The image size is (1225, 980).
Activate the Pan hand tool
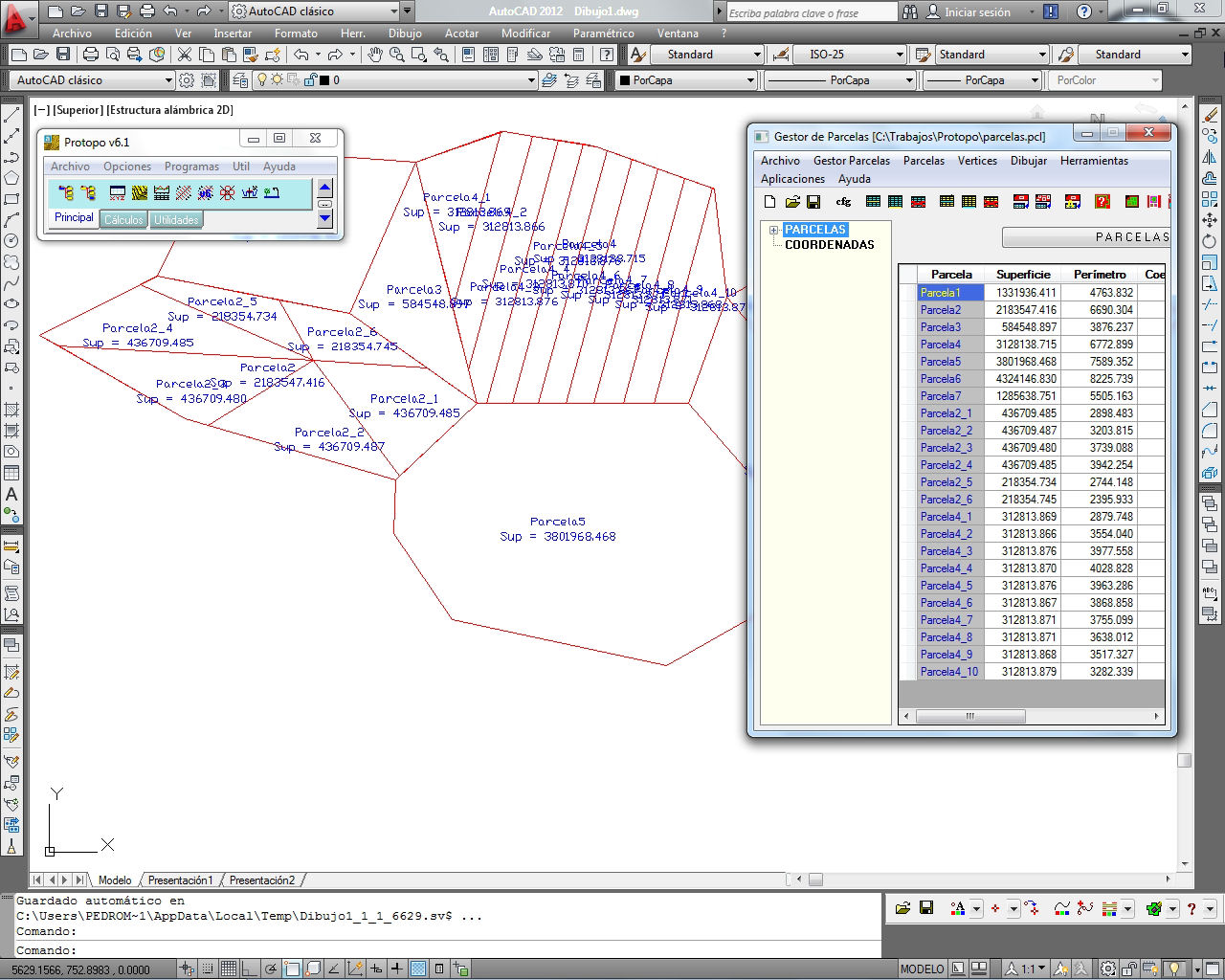click(x=376, y=55)
